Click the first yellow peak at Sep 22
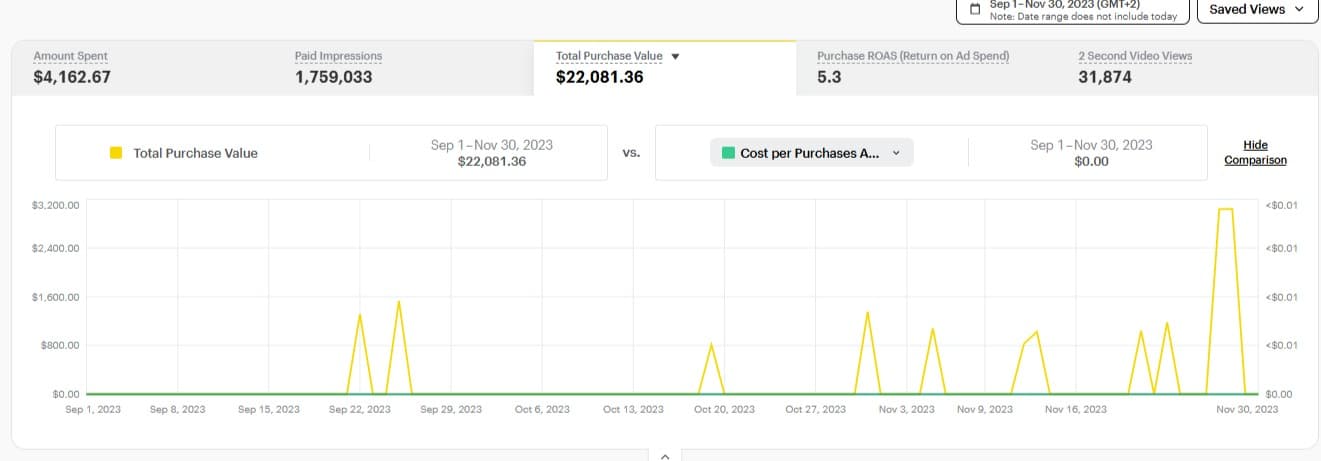Image resolution: width=1321 pixels, height=461 pixels. pos(359,314)
